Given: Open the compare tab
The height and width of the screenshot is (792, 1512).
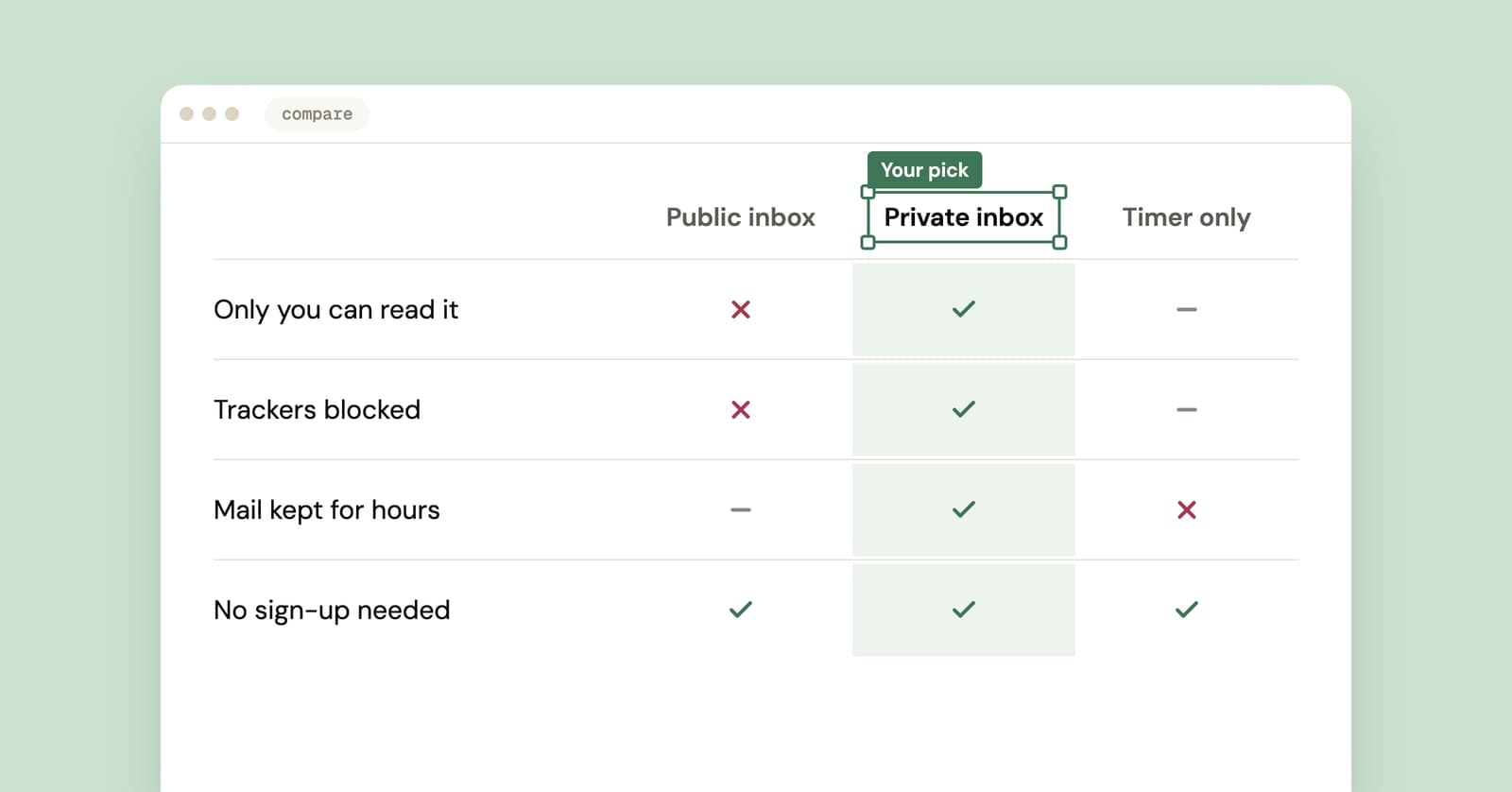Looking at the screenshot, I should (318, 114).
